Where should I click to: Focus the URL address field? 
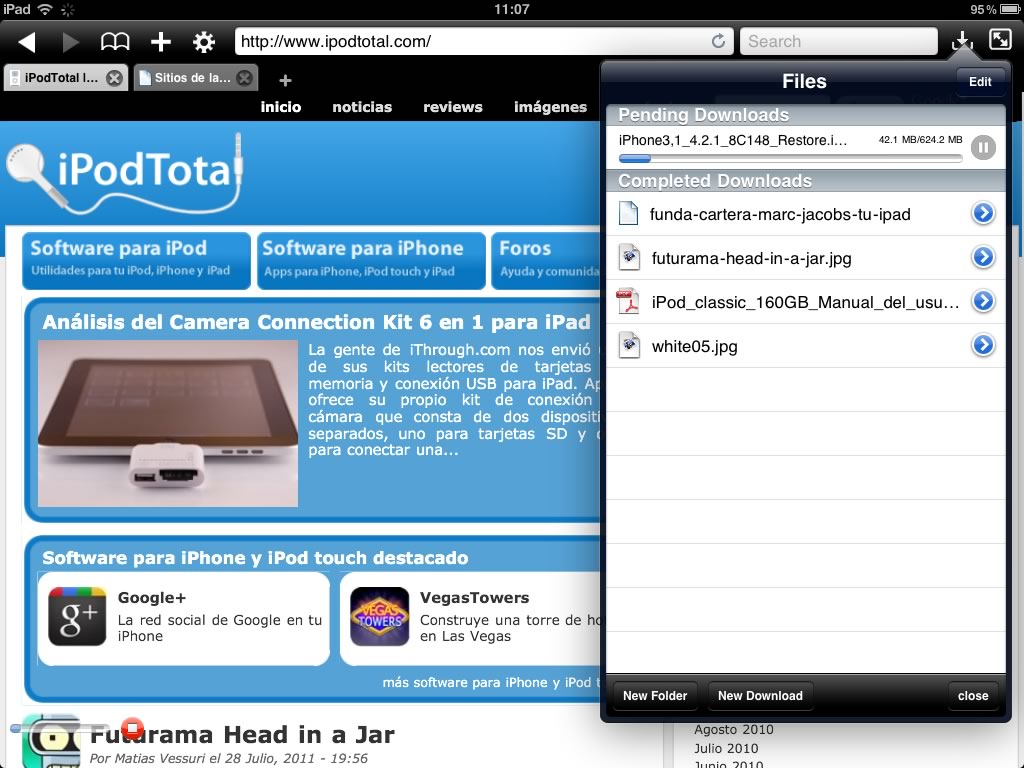pyautogui.click(x=484, y=41)
